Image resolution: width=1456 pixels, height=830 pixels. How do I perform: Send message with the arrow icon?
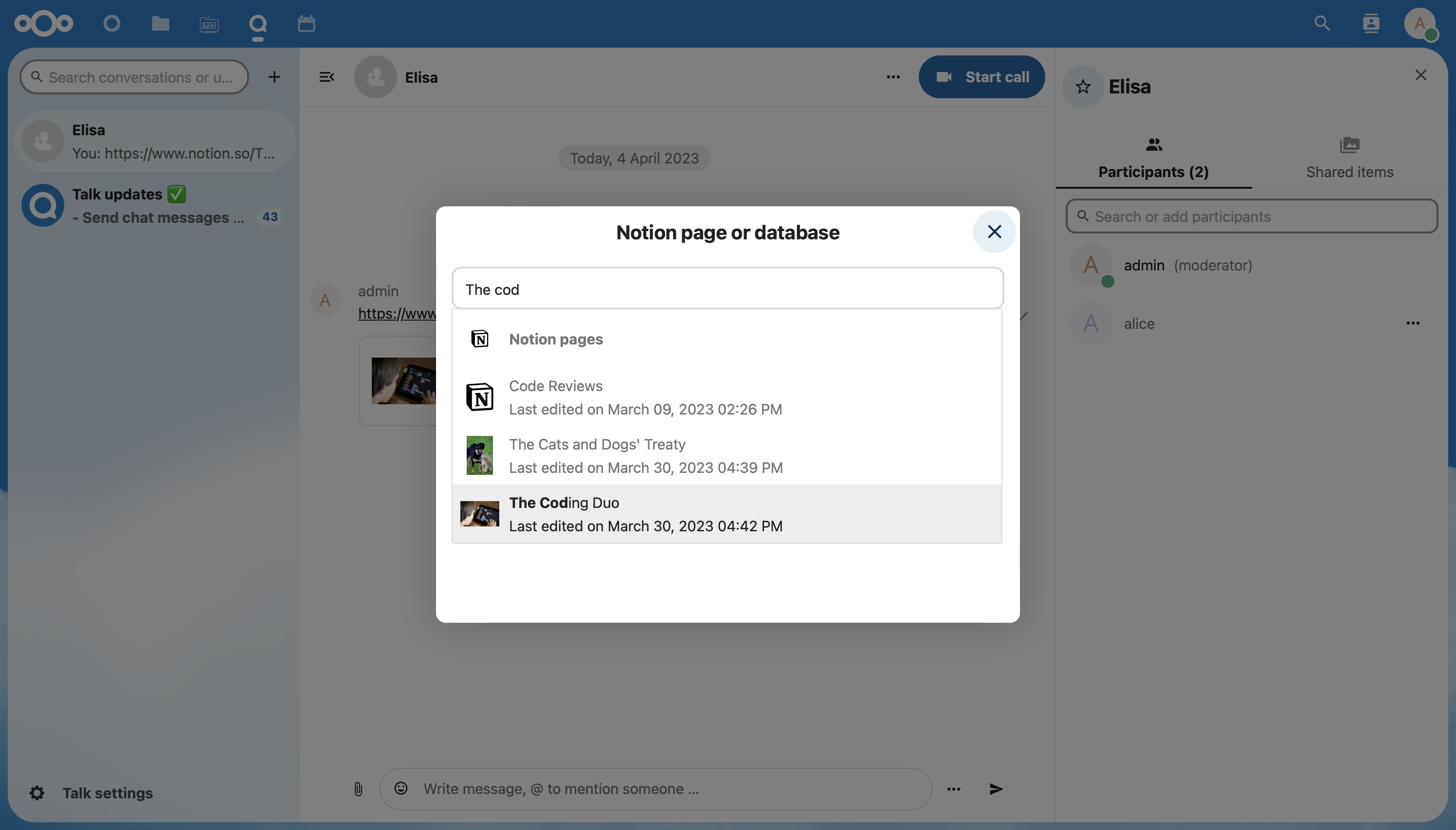pyautogui.click(x=996, y=789)
